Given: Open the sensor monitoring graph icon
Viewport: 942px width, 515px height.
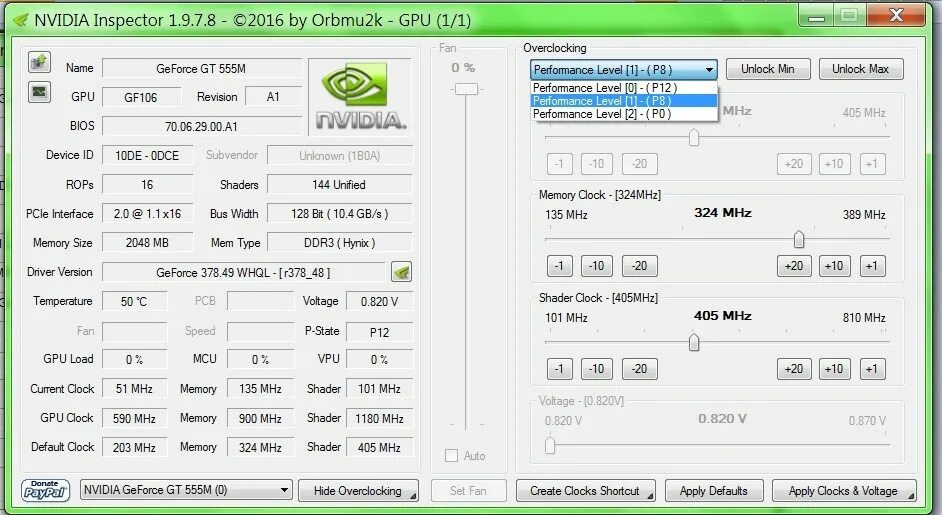Looking at the screenshot, I should click(40, 92).
